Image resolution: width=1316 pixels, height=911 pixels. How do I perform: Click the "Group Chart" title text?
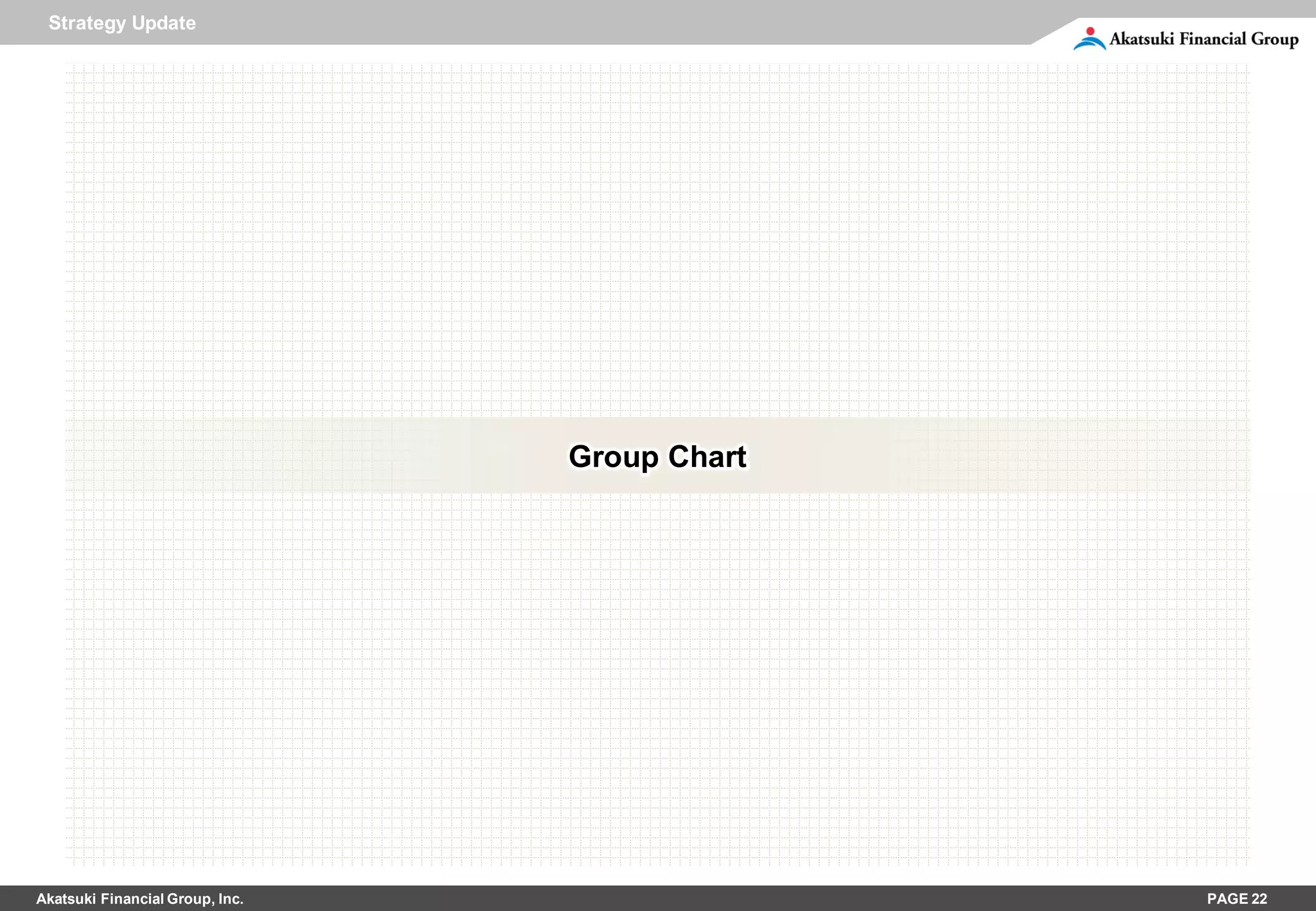[x=657, y=457]
